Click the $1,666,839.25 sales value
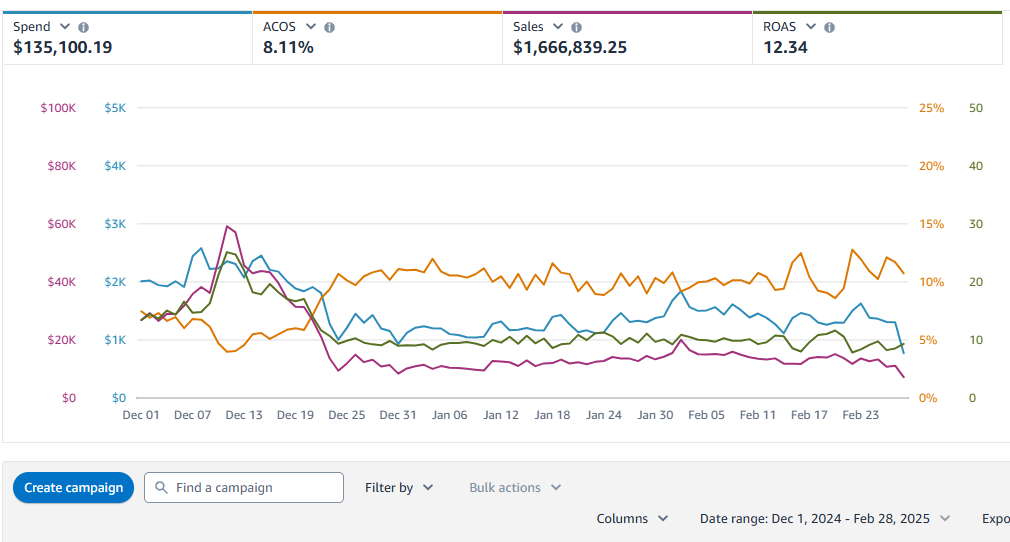The width and height of the screenshot is (1010, 542). (x=570, y=48)
